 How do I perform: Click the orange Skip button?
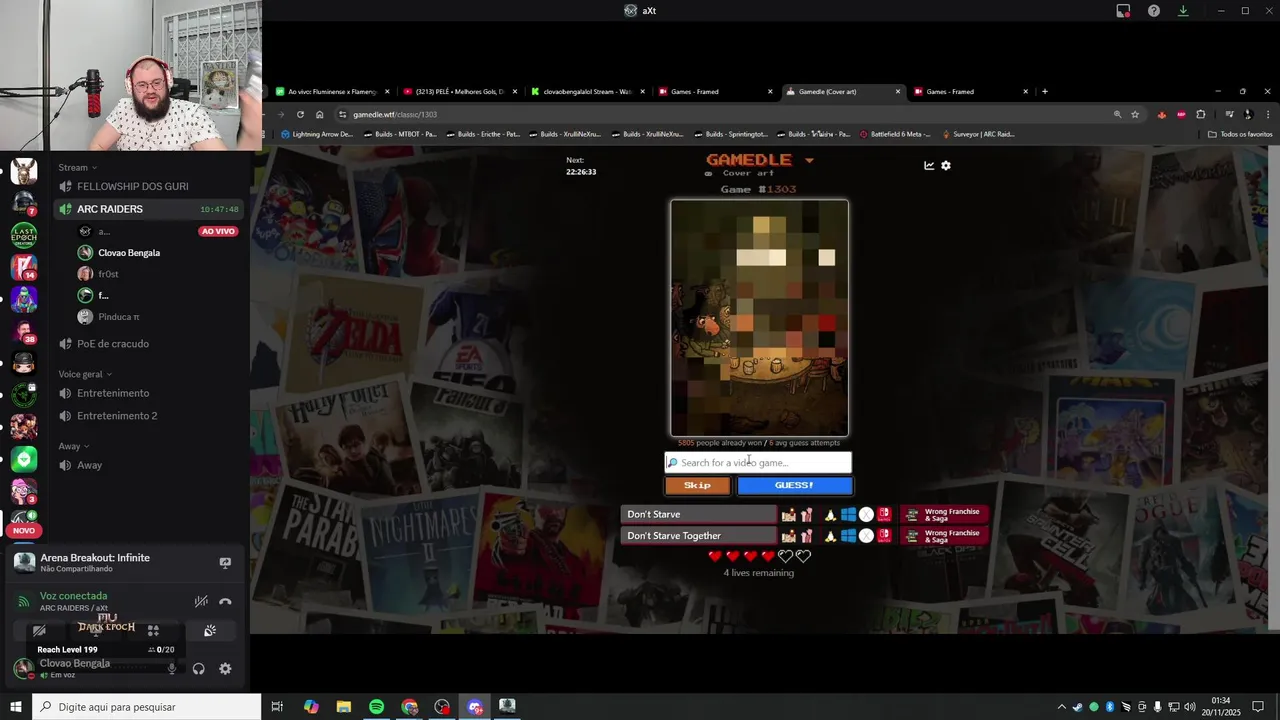[x=697, y=485]
